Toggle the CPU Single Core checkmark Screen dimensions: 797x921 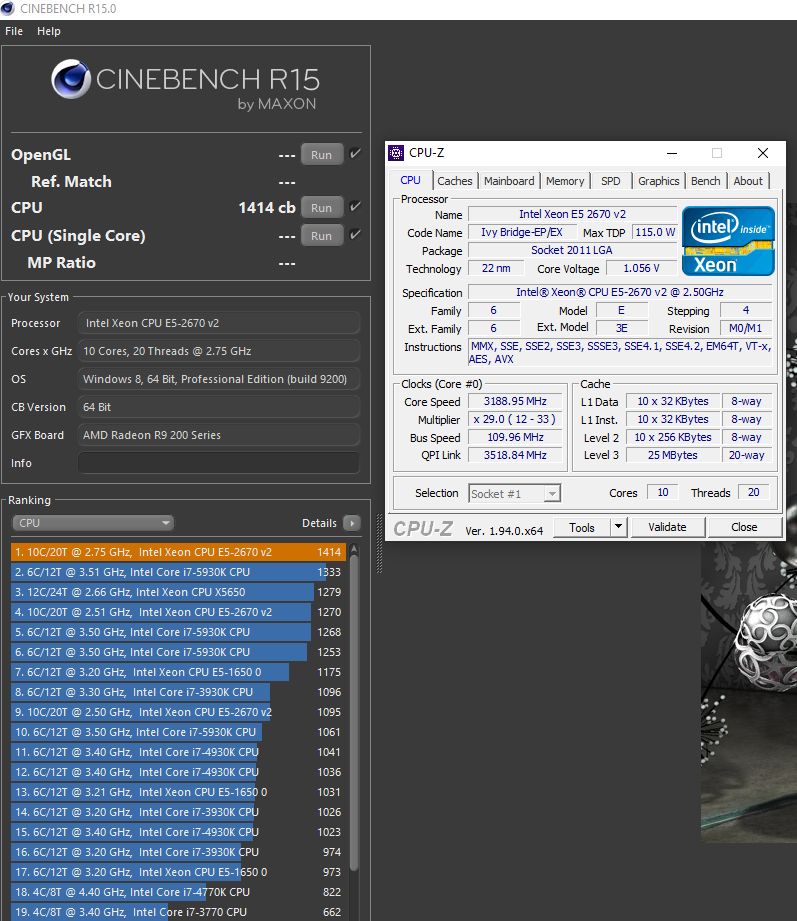[355, 235]
